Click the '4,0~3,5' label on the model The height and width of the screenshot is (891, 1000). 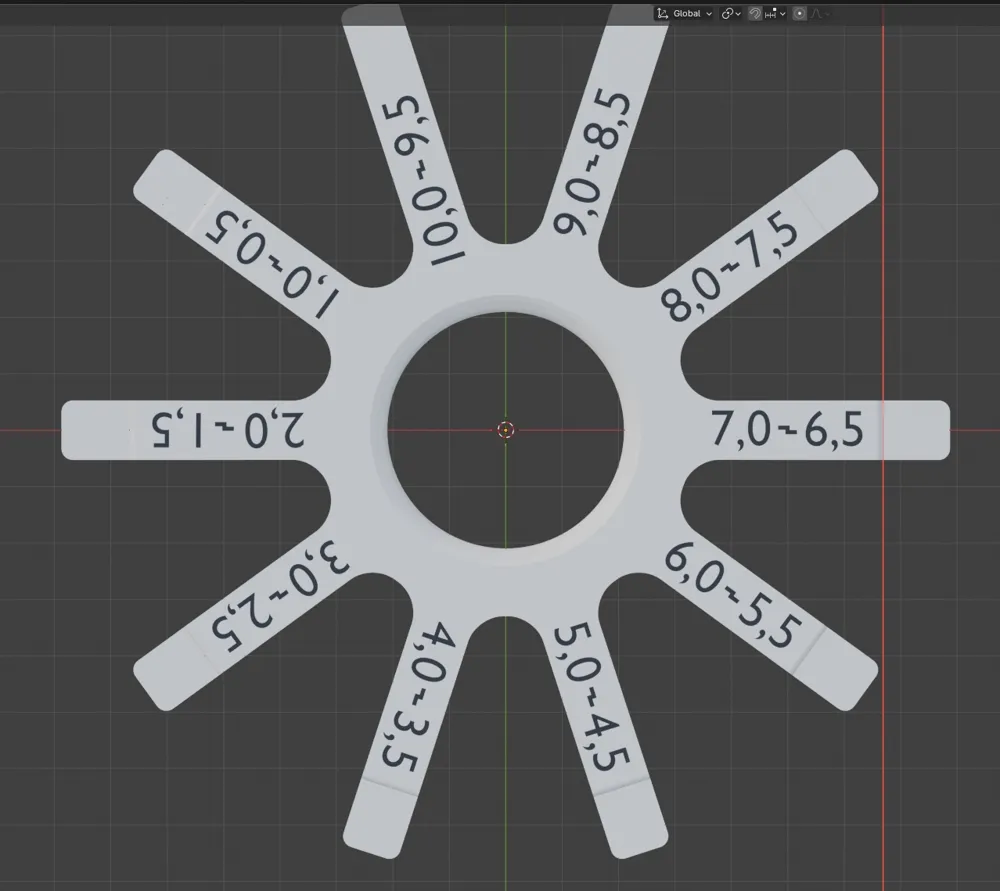[419, 696]
